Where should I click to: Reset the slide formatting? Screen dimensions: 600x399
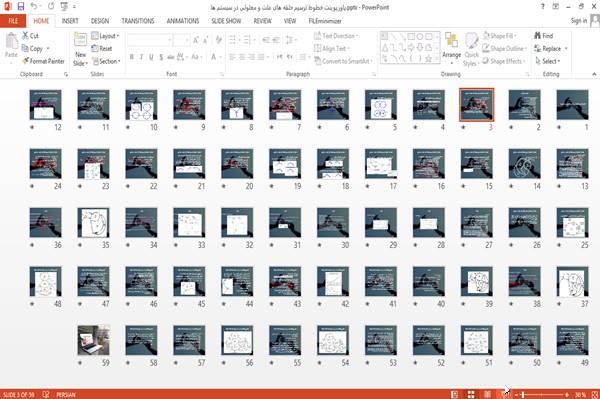(102, 49)
